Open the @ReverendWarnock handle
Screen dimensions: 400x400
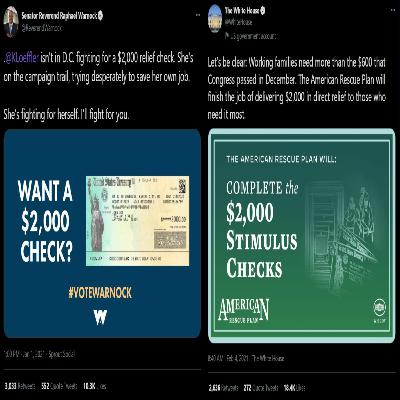(42, 28)
